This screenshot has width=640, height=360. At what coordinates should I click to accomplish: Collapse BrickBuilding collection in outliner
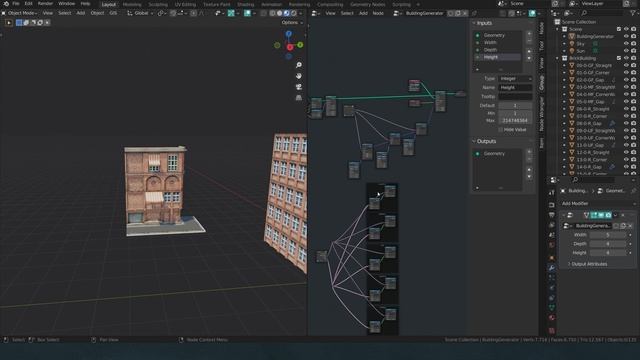tap(558, 58)
